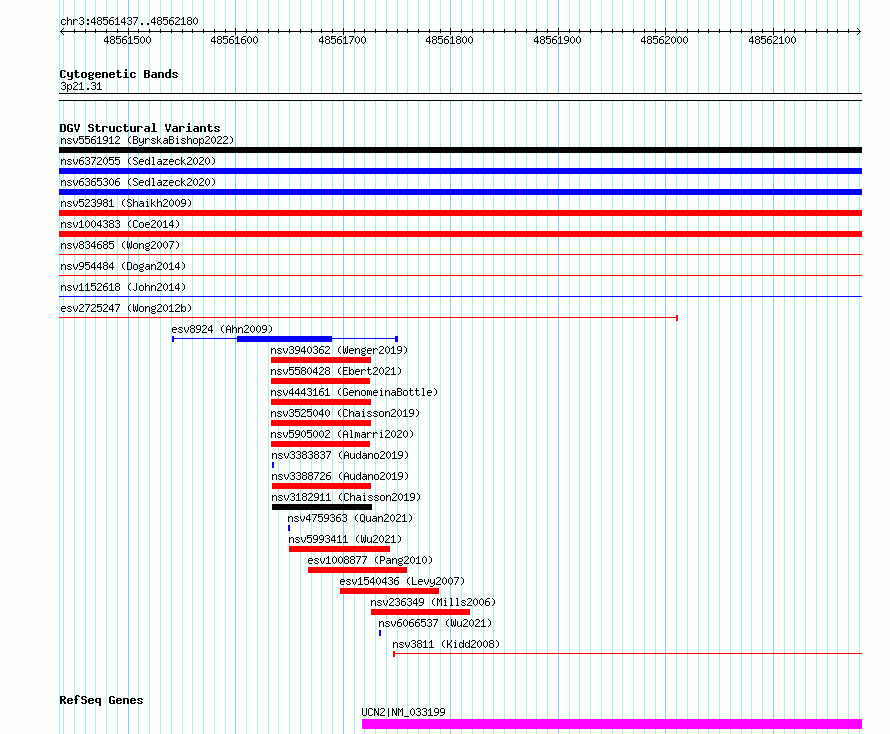Click nsv523981 (Shaikh2009) label
The height and width of the screenshot is (734, 890).
pos(126,203)
